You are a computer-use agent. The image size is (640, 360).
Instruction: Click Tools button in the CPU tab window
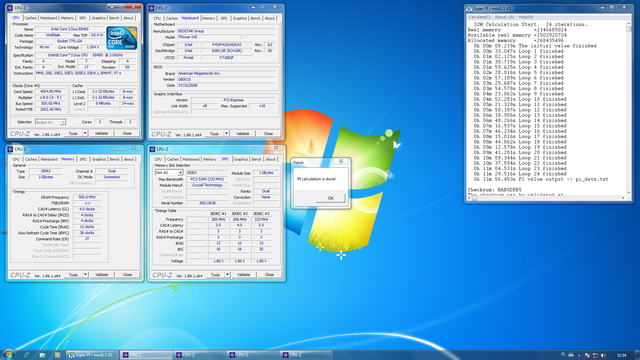tap(73, 133)
